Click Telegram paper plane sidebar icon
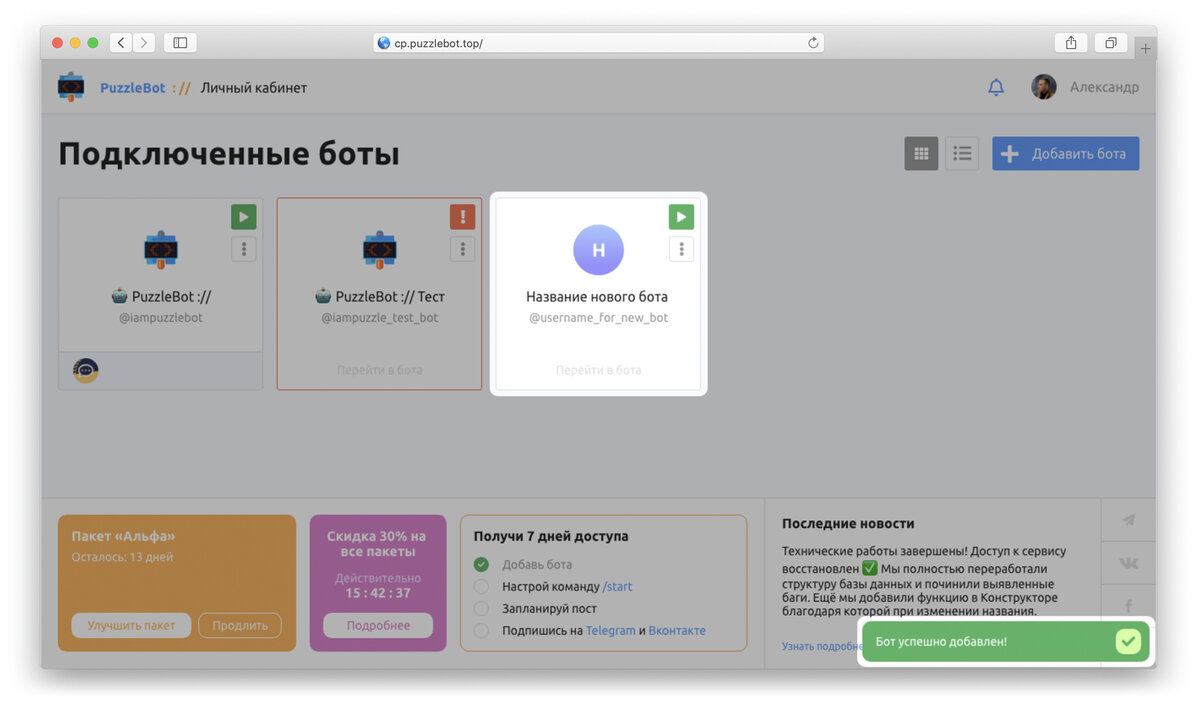 point(1129,520)
